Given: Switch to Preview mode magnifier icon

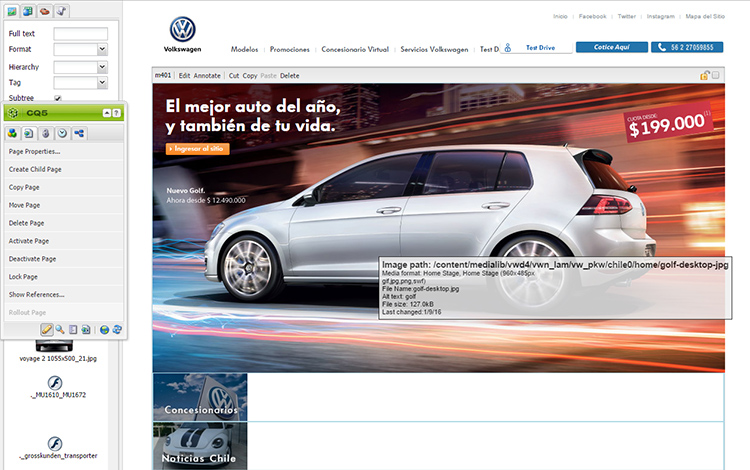Looking at the screenshot, I should (60, 329).
